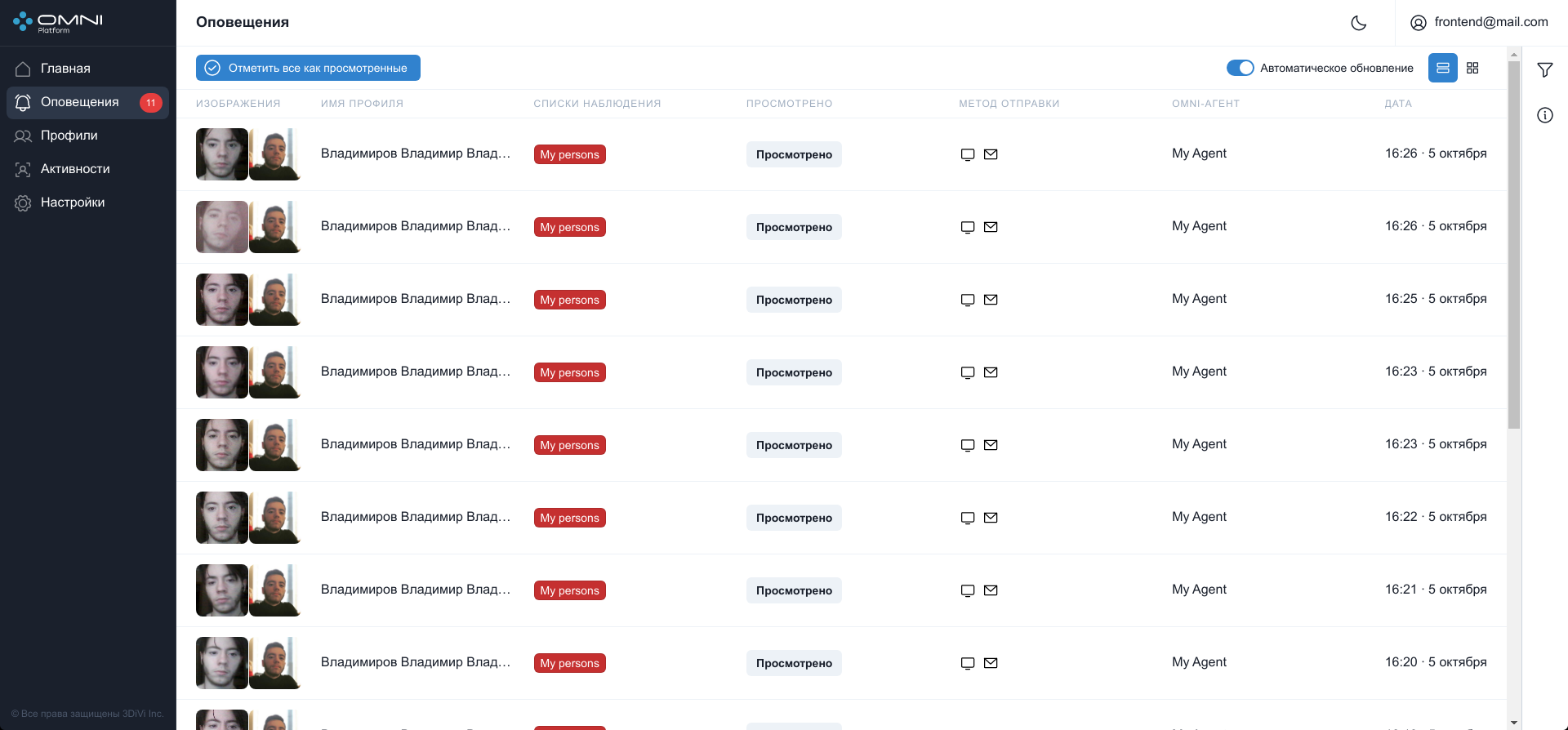1568x730 pixels.
Task: Click email icon in first 16:26 row
Action: point(991,154)
